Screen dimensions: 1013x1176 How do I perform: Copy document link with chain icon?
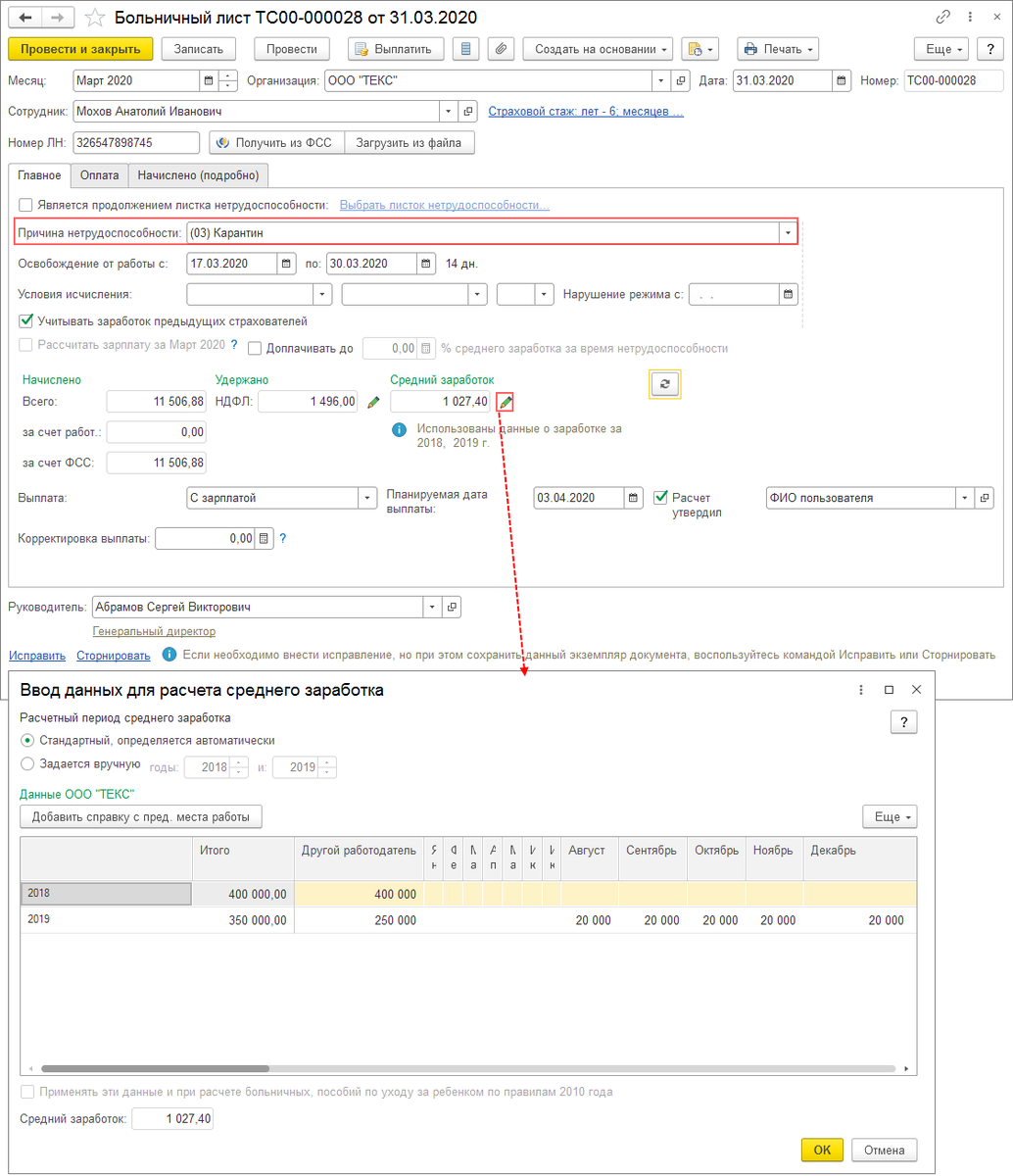[x=942, y=17]
